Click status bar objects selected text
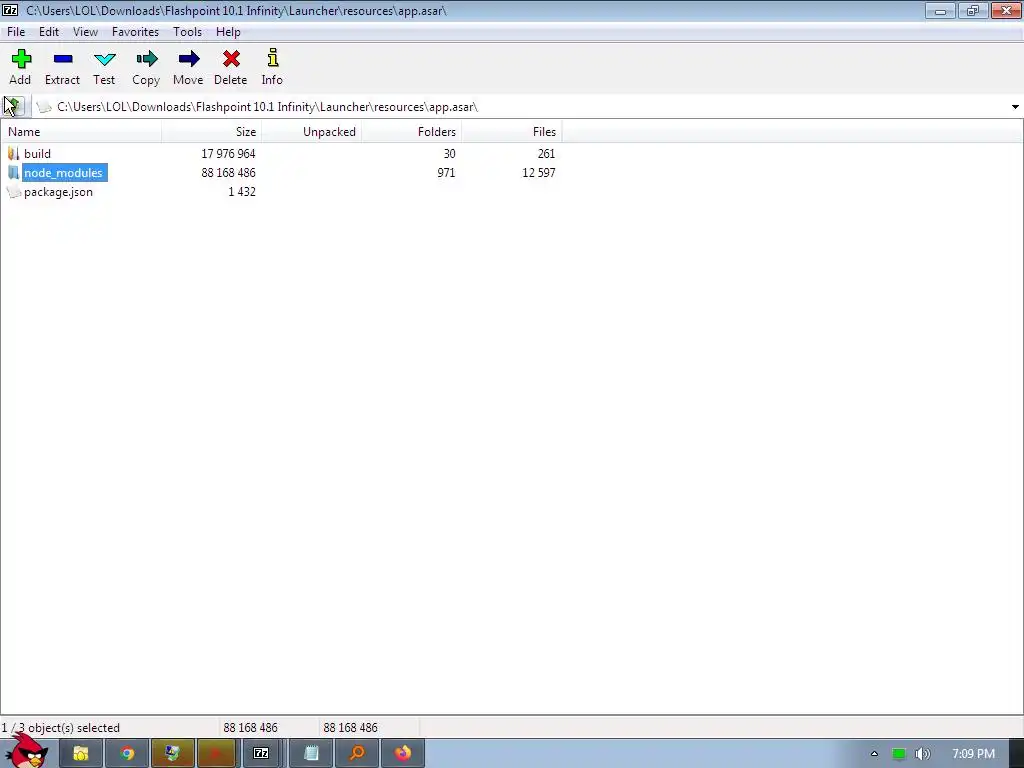1024x768 pixels. tap(61, 728)
